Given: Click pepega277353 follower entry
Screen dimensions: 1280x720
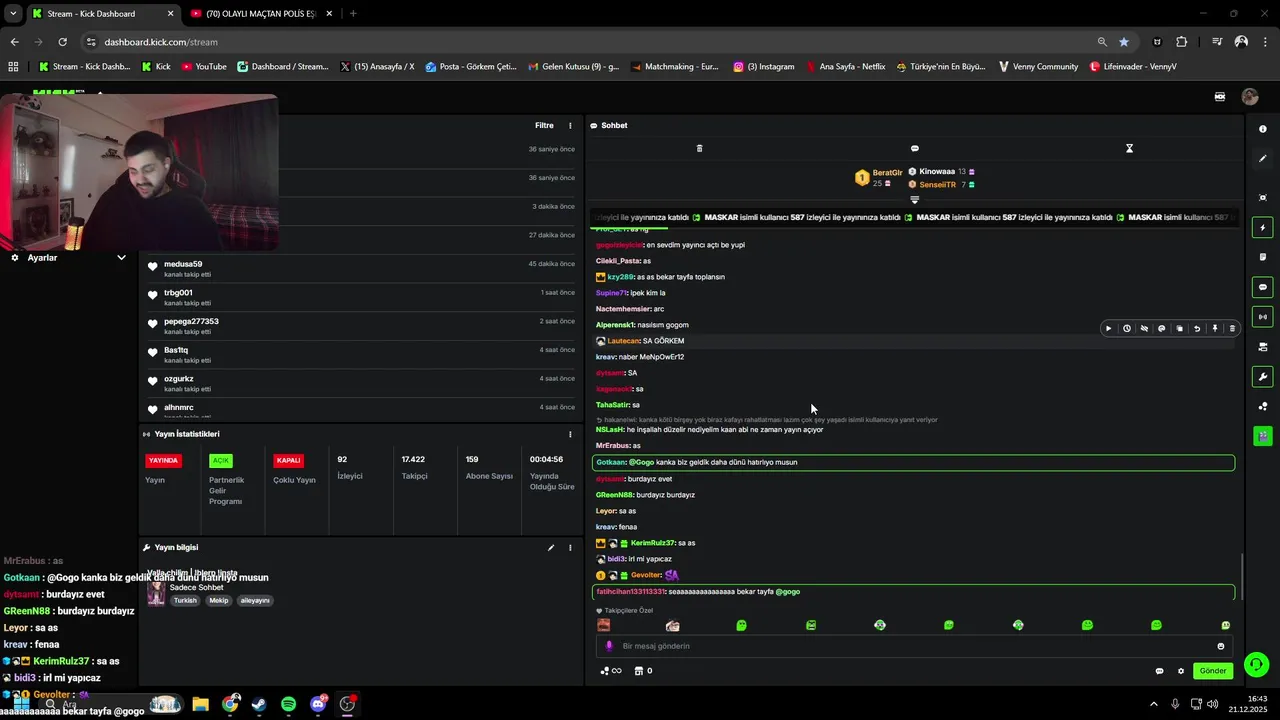Looking at the screenshot, I should tap(361, 326).
